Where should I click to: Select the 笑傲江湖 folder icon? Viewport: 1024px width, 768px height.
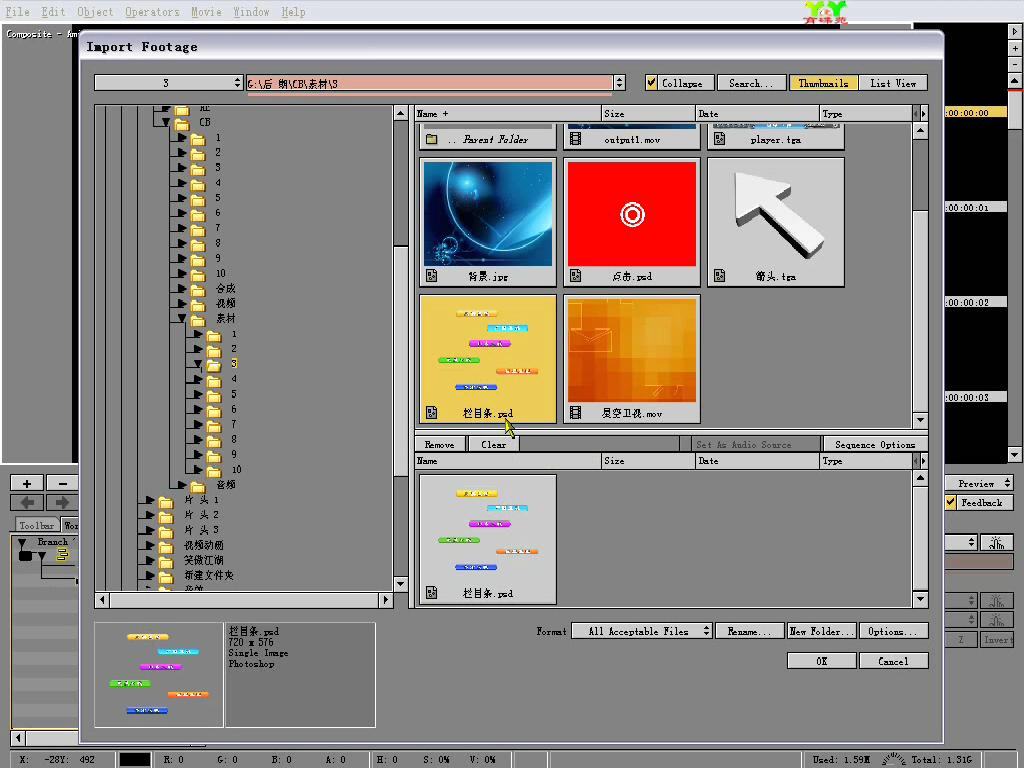click(x=166, y=562)
